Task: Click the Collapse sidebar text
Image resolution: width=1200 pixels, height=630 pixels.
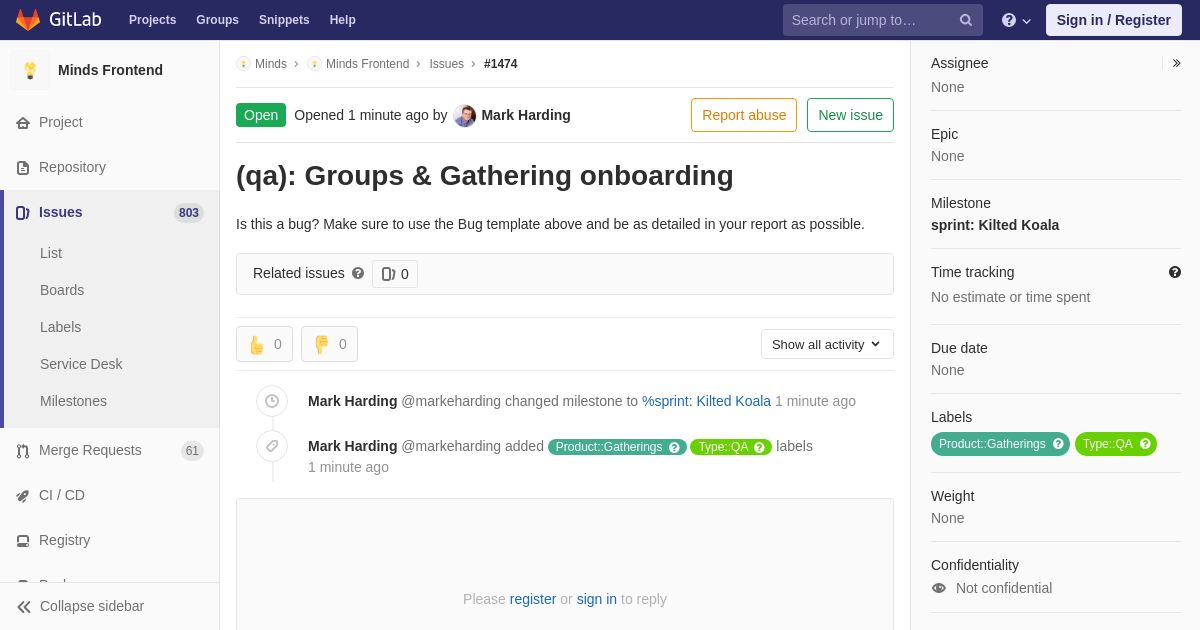Action: click(92, 606)
